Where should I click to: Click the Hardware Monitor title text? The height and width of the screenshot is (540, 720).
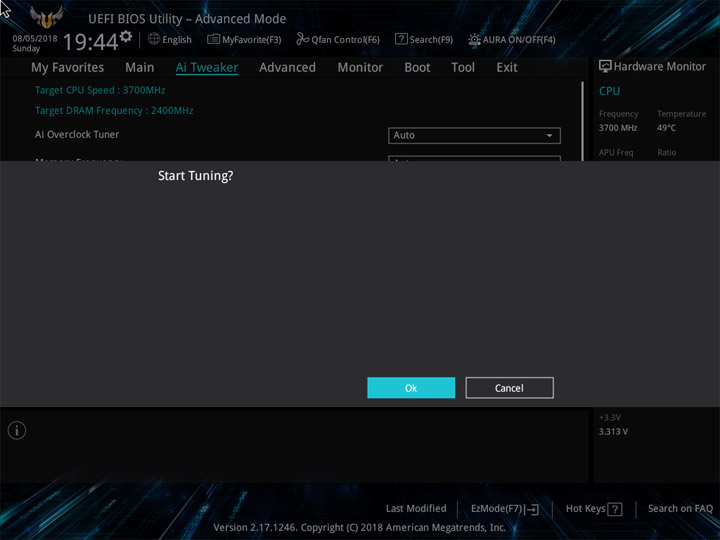pyautogui.click(x=660, y=67)
